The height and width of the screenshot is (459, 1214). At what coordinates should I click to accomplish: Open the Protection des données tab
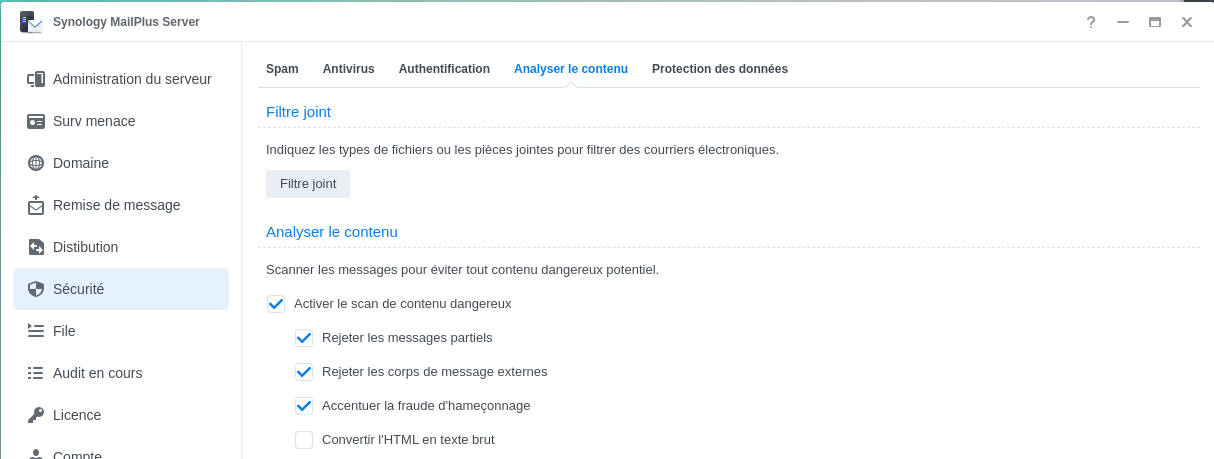(x=720, y=69)
